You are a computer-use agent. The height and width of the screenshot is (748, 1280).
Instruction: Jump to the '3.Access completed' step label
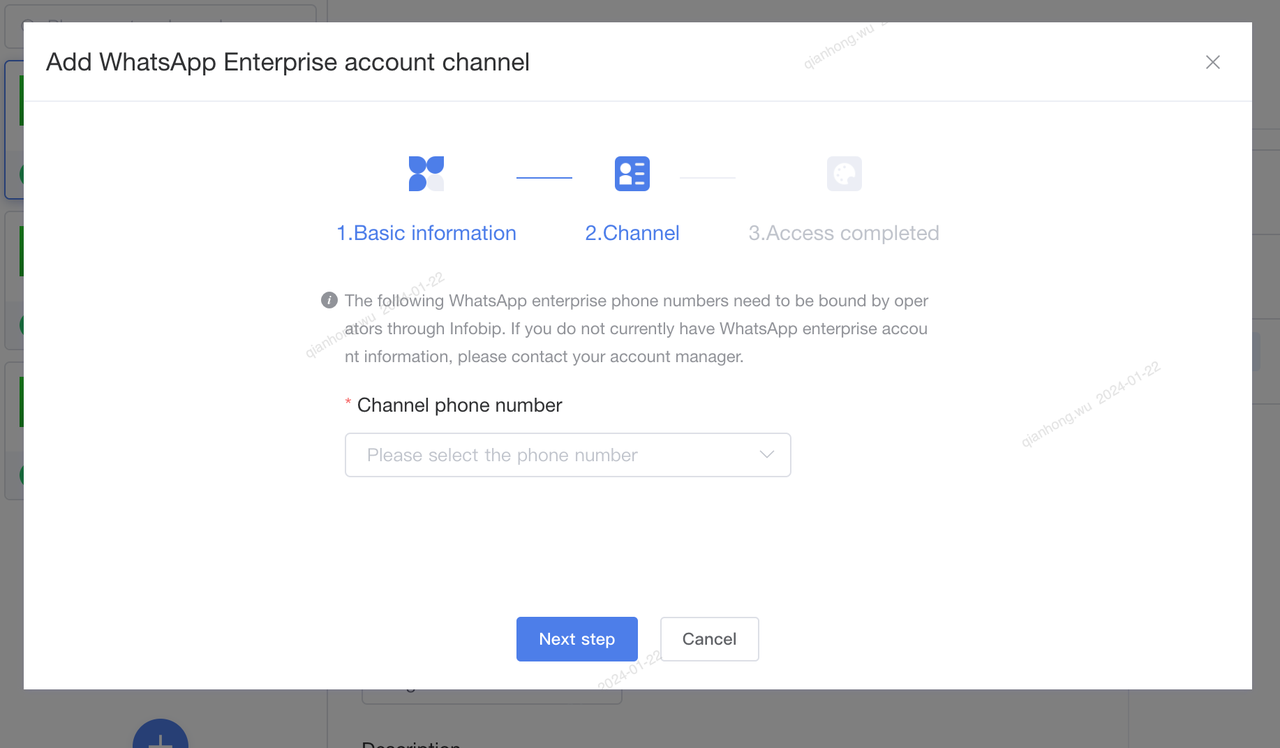(843, 233)
